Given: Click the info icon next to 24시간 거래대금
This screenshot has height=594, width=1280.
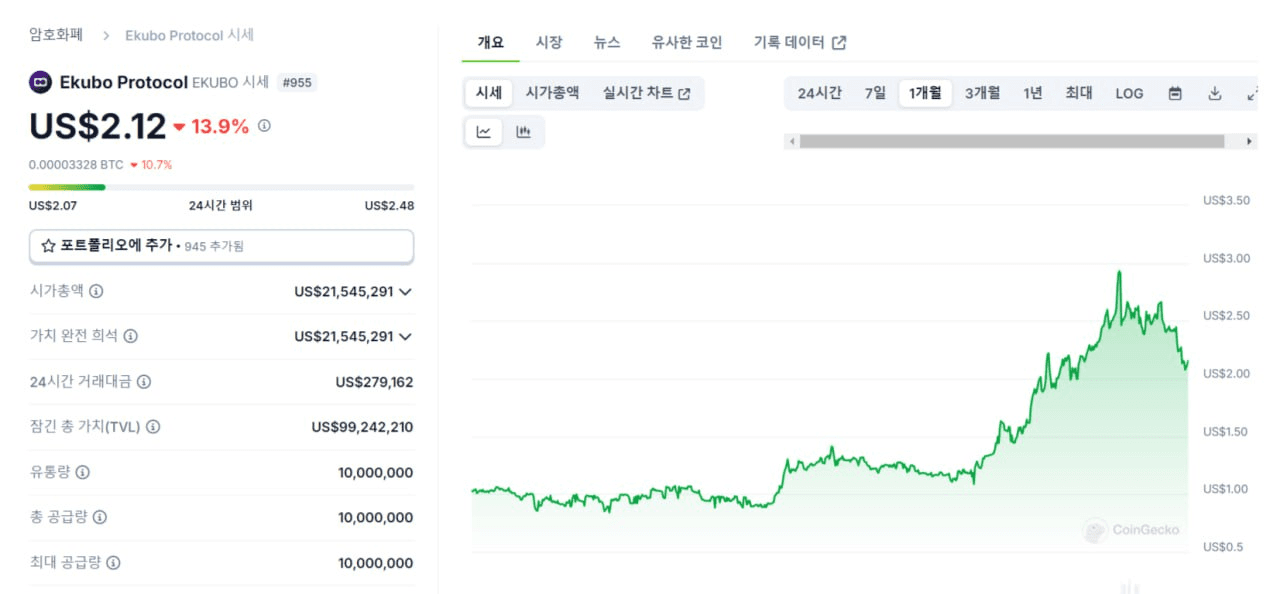Looking at the screenshot, I should point(144,382).
